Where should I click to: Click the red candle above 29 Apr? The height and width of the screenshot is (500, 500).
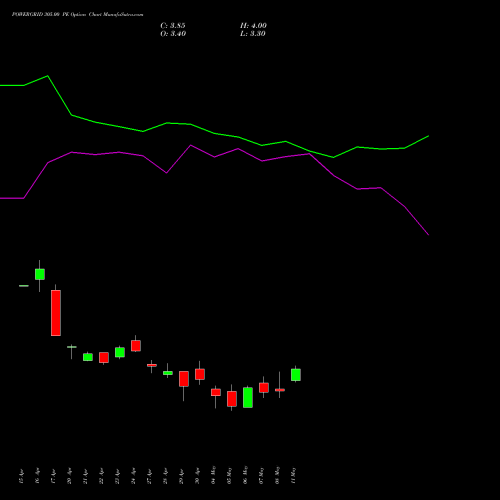click(184, 379)
